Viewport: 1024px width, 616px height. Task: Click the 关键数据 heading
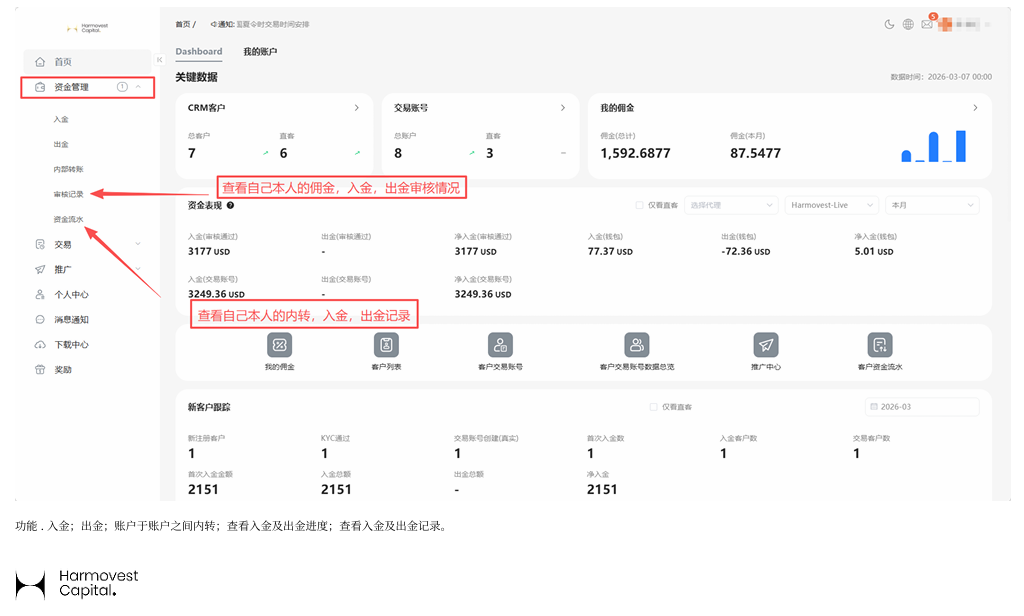coord(197,77)
